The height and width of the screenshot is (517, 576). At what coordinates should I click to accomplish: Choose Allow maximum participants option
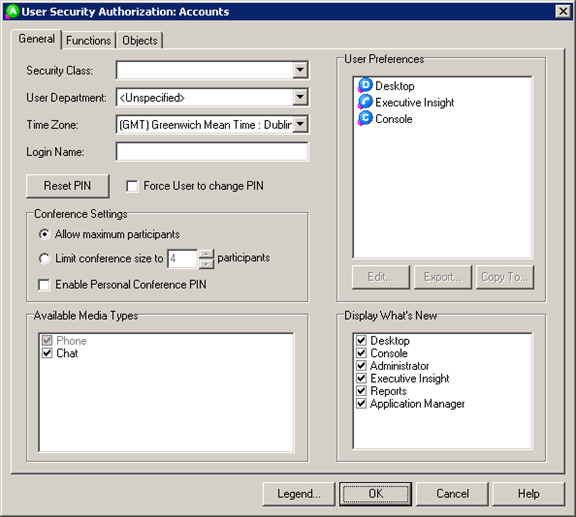pyautogui.click(x=44, y=234)
